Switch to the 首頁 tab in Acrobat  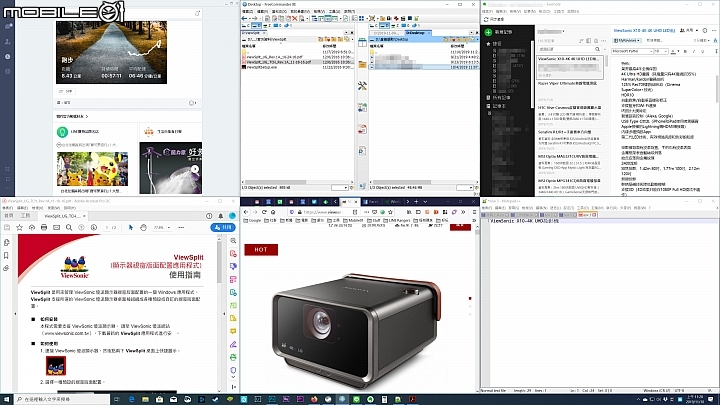(x=9, y=216)
